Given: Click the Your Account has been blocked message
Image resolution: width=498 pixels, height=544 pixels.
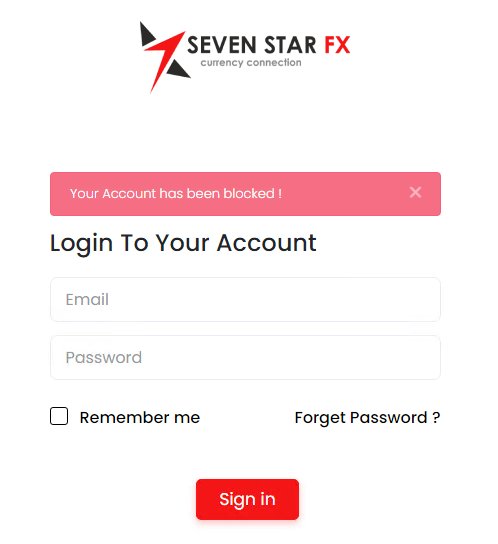Looking at the screenshot, I should (176, 194).
